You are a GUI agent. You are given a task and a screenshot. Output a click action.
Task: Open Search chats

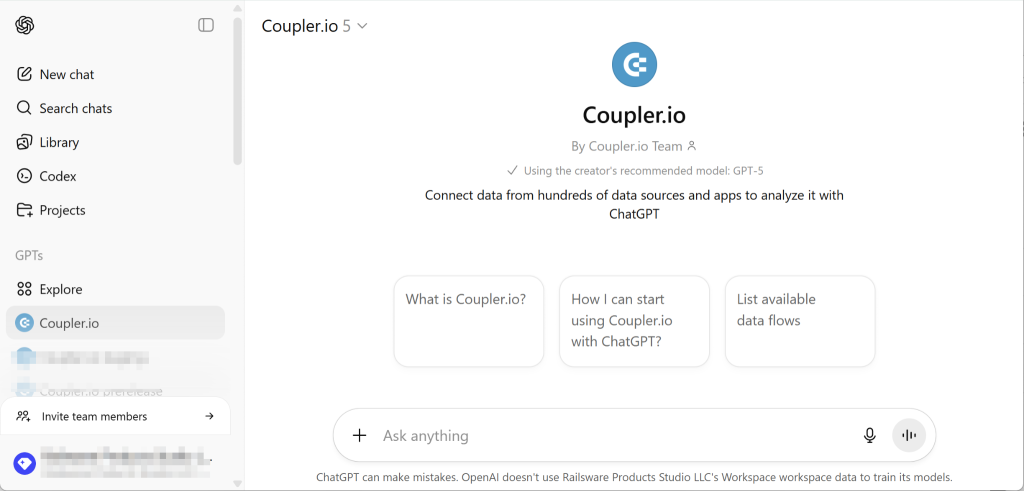point(75,108)
